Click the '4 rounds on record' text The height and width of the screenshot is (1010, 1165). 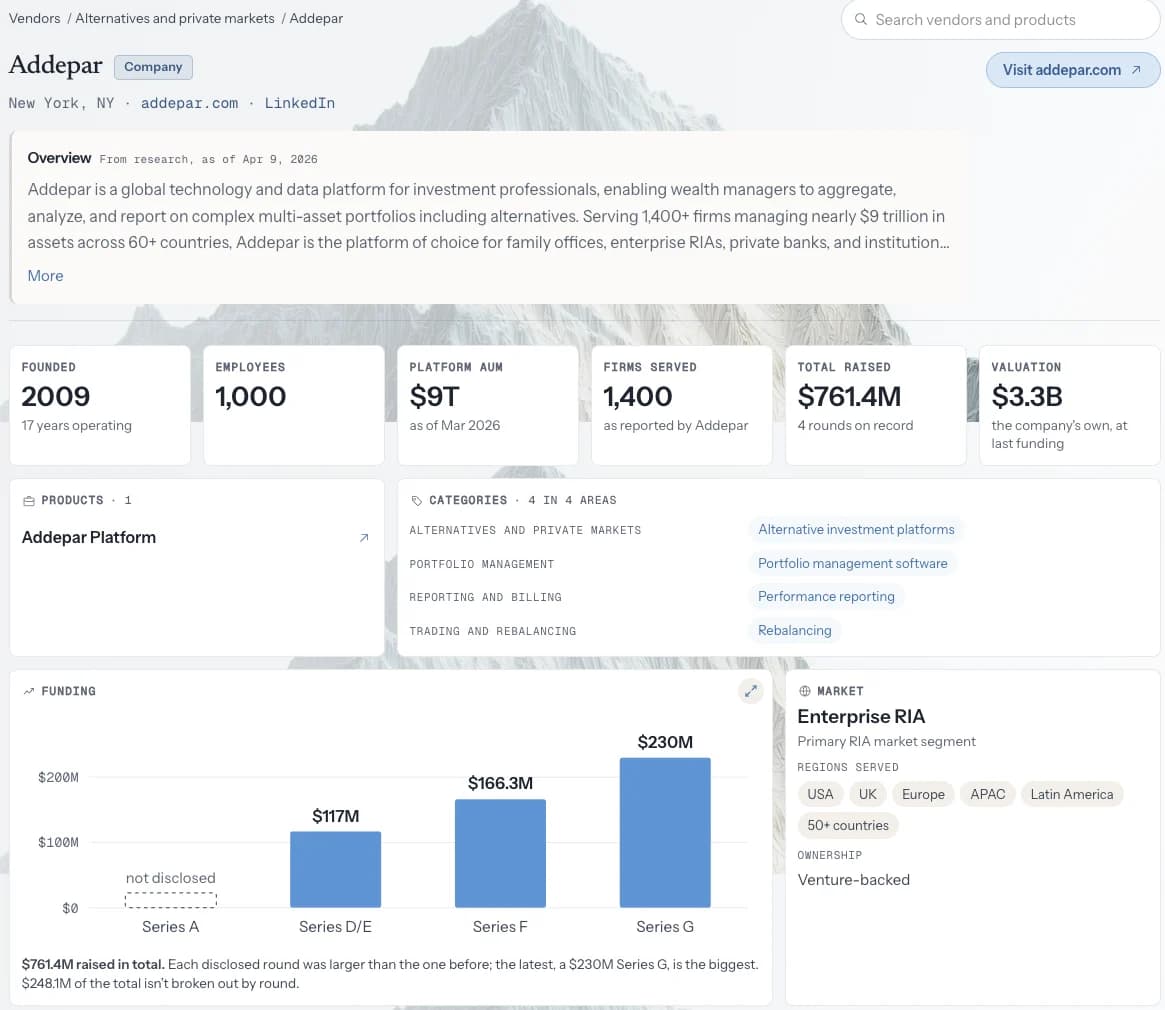click(x=855, y=425)
